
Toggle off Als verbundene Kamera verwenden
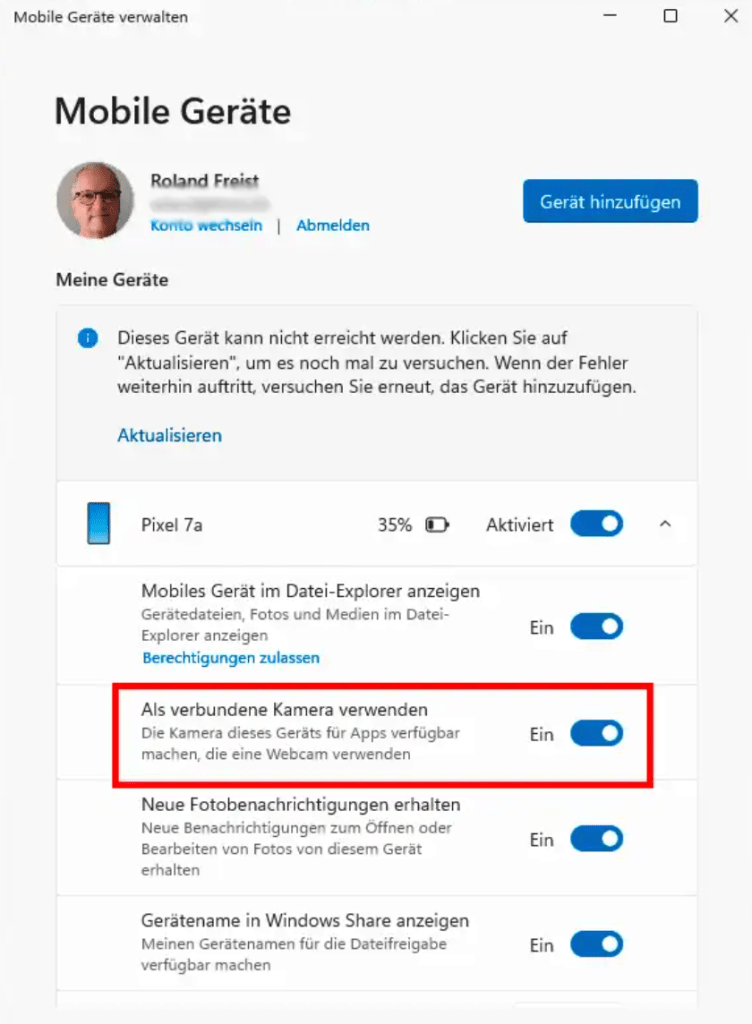(x=596, y=733)
